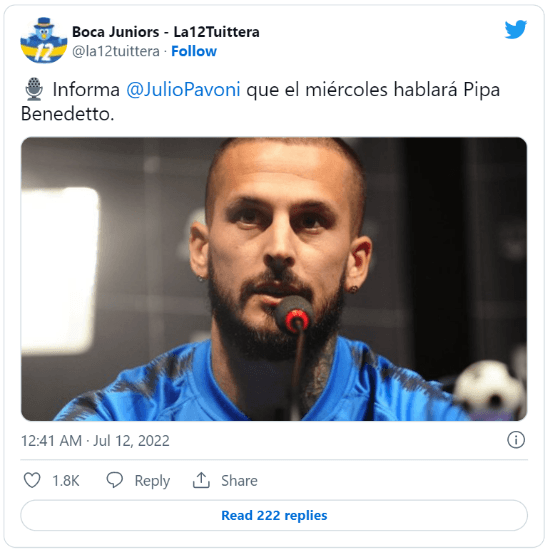The image size is (550, 552).
Task: Click the Share text label
Action: coord(239,481)
